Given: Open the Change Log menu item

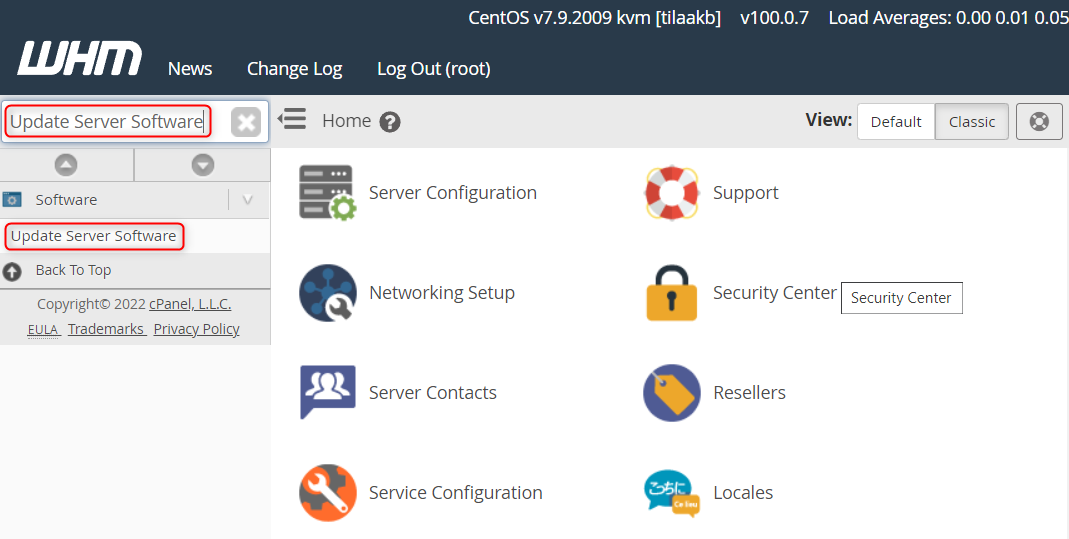Looking at the screenshot, I should [x=295, y=69].
